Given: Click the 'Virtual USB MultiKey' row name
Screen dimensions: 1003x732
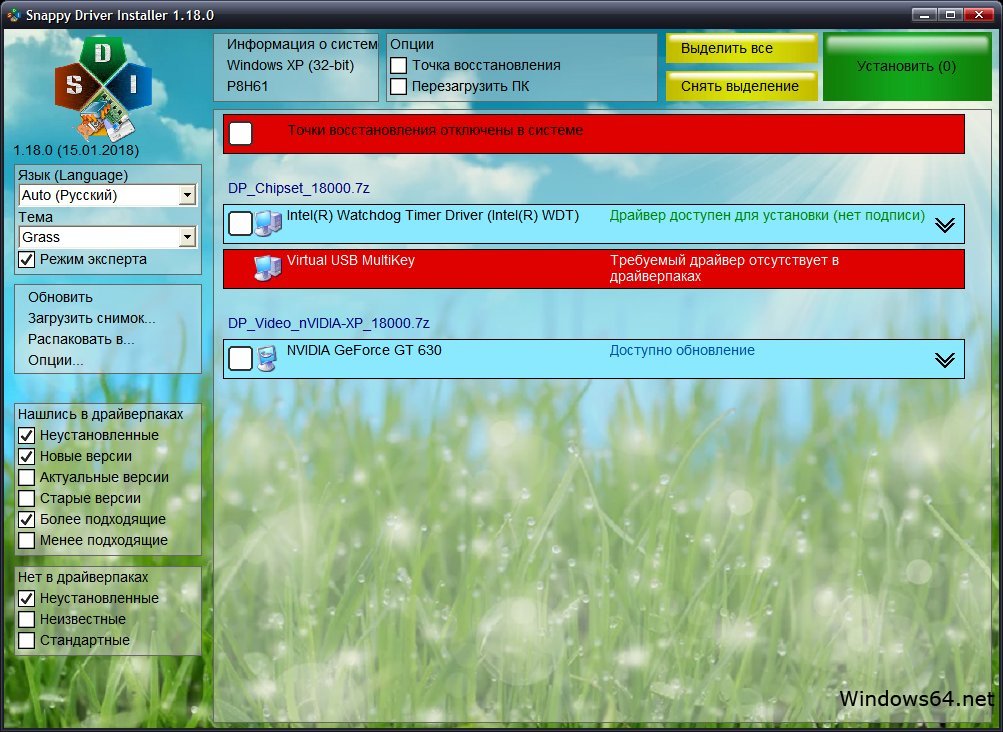Looking at the screenshot, I should pyautogui.click(x=351, y=260).
